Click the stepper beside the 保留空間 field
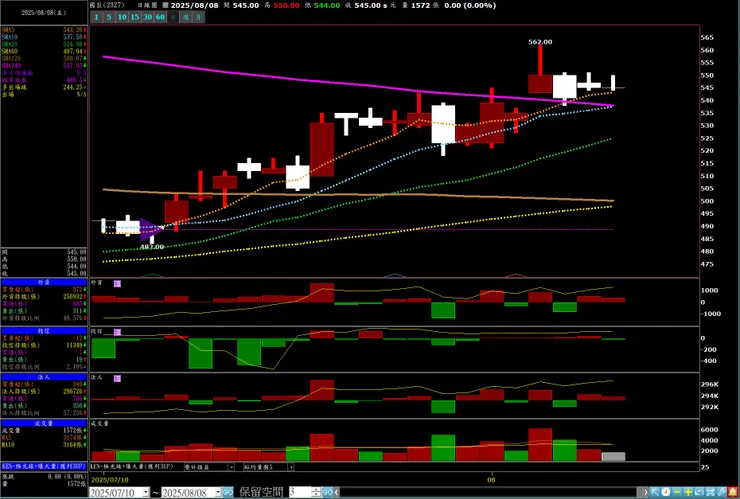The width and height of the screenshot is (740, 499). [317, 492]
